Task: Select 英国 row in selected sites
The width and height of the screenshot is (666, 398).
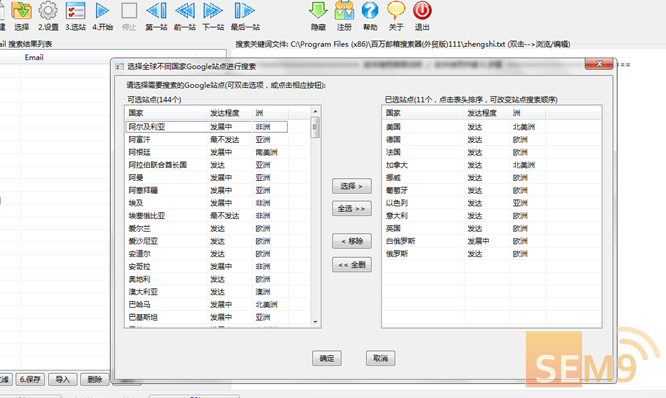Action: (464, 229)
